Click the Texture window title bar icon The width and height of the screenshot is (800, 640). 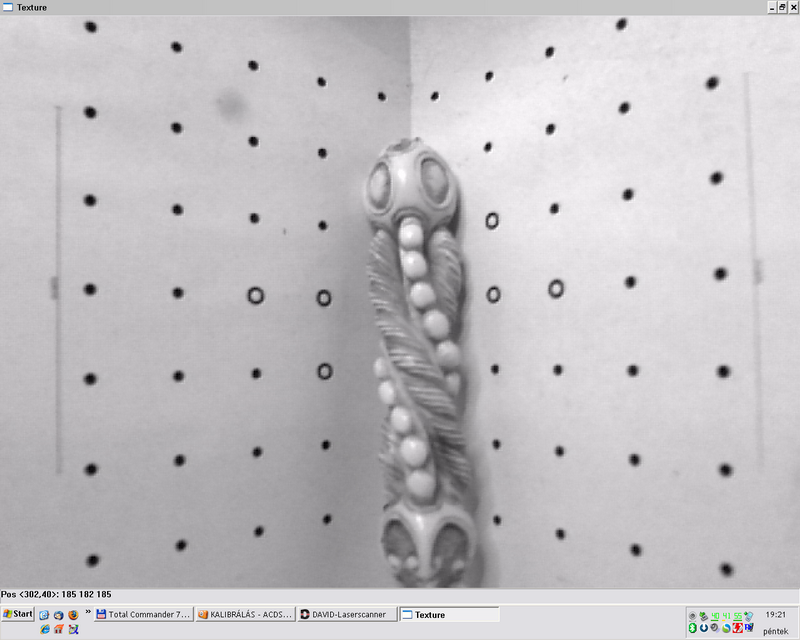tap(8, 7)
